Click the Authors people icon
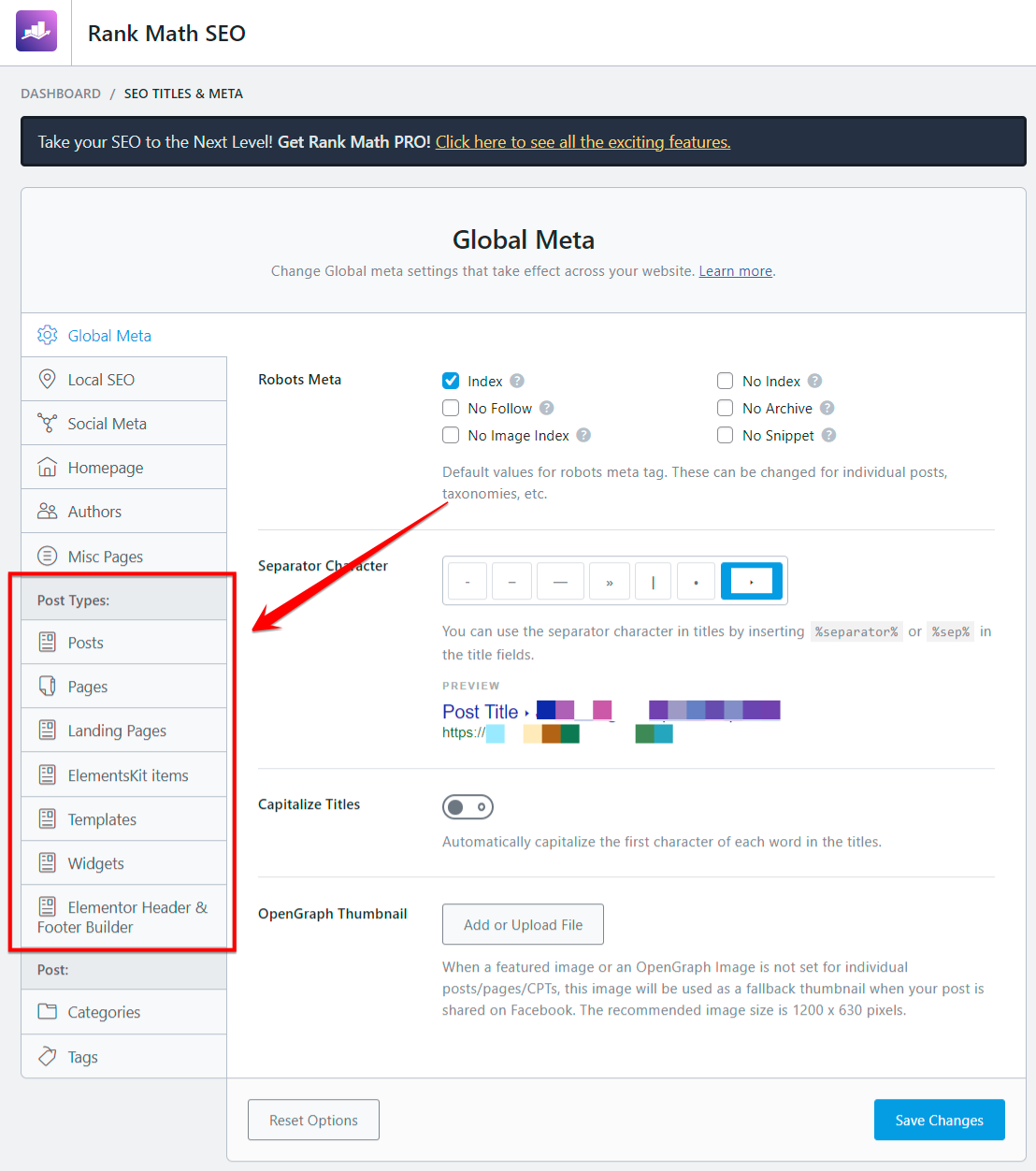 click(x=47, y=511)
